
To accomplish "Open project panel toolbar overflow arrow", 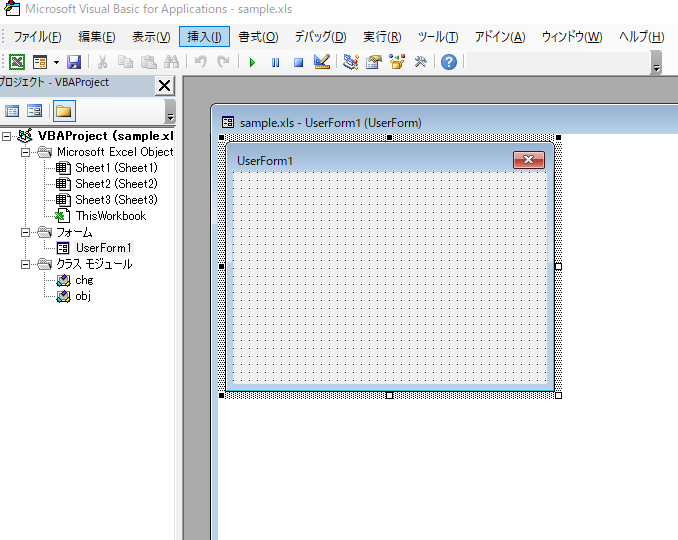I will click(170, 112).
